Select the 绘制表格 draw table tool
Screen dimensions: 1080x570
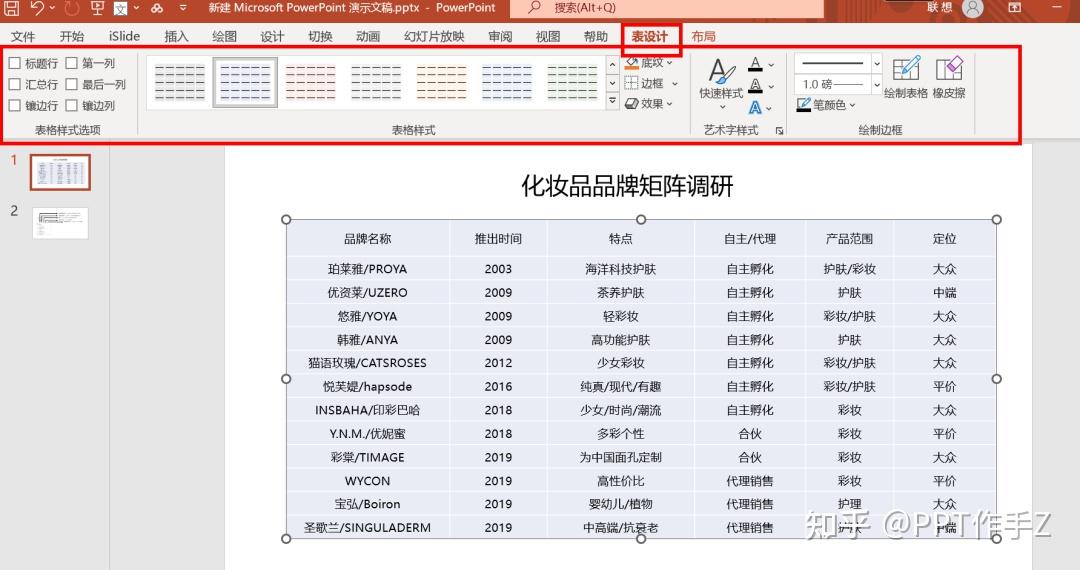pyautogui.click(x=906, y=78)
